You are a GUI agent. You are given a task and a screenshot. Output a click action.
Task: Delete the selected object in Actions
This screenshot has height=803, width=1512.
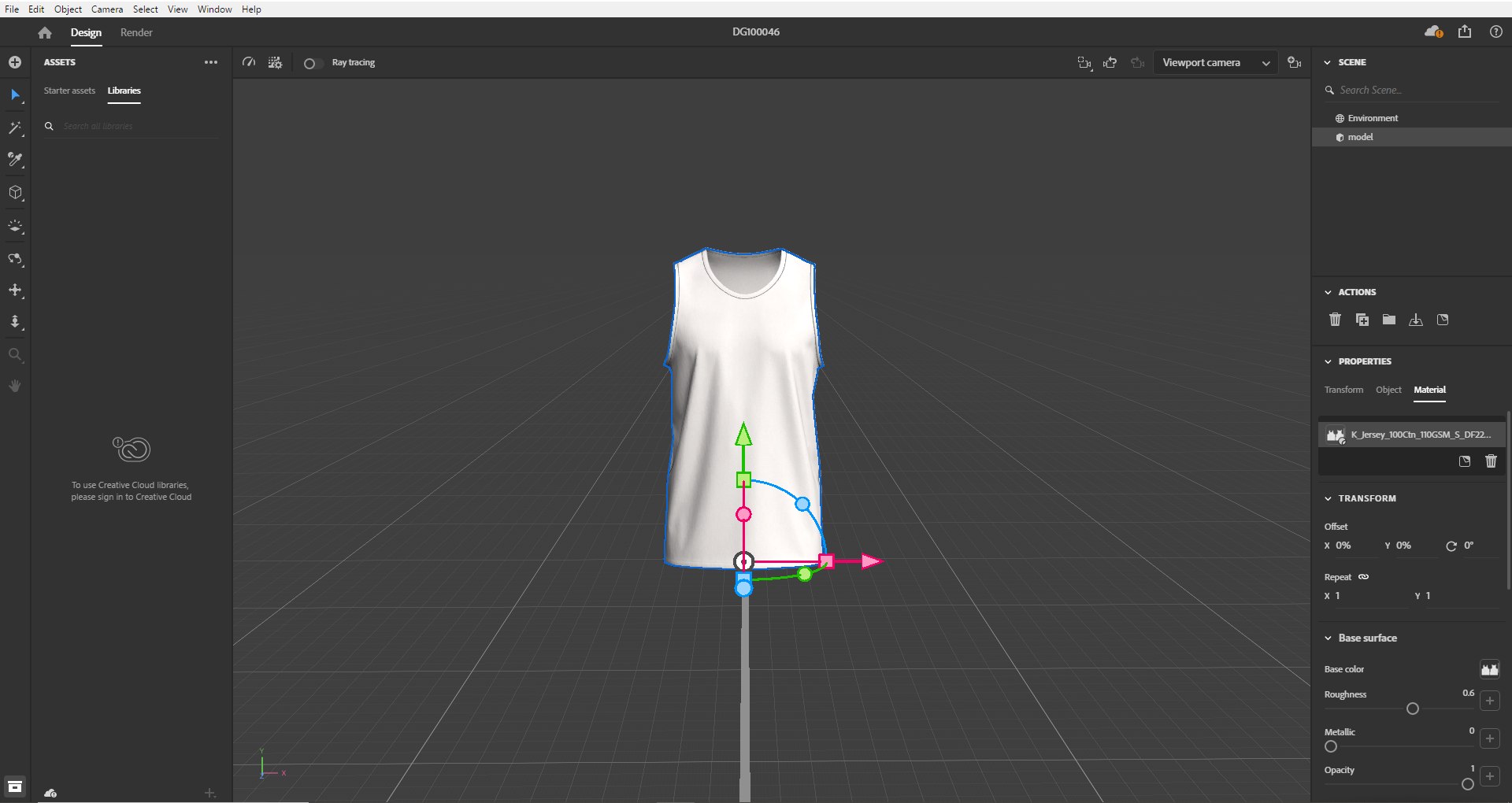pos(1335,320)
